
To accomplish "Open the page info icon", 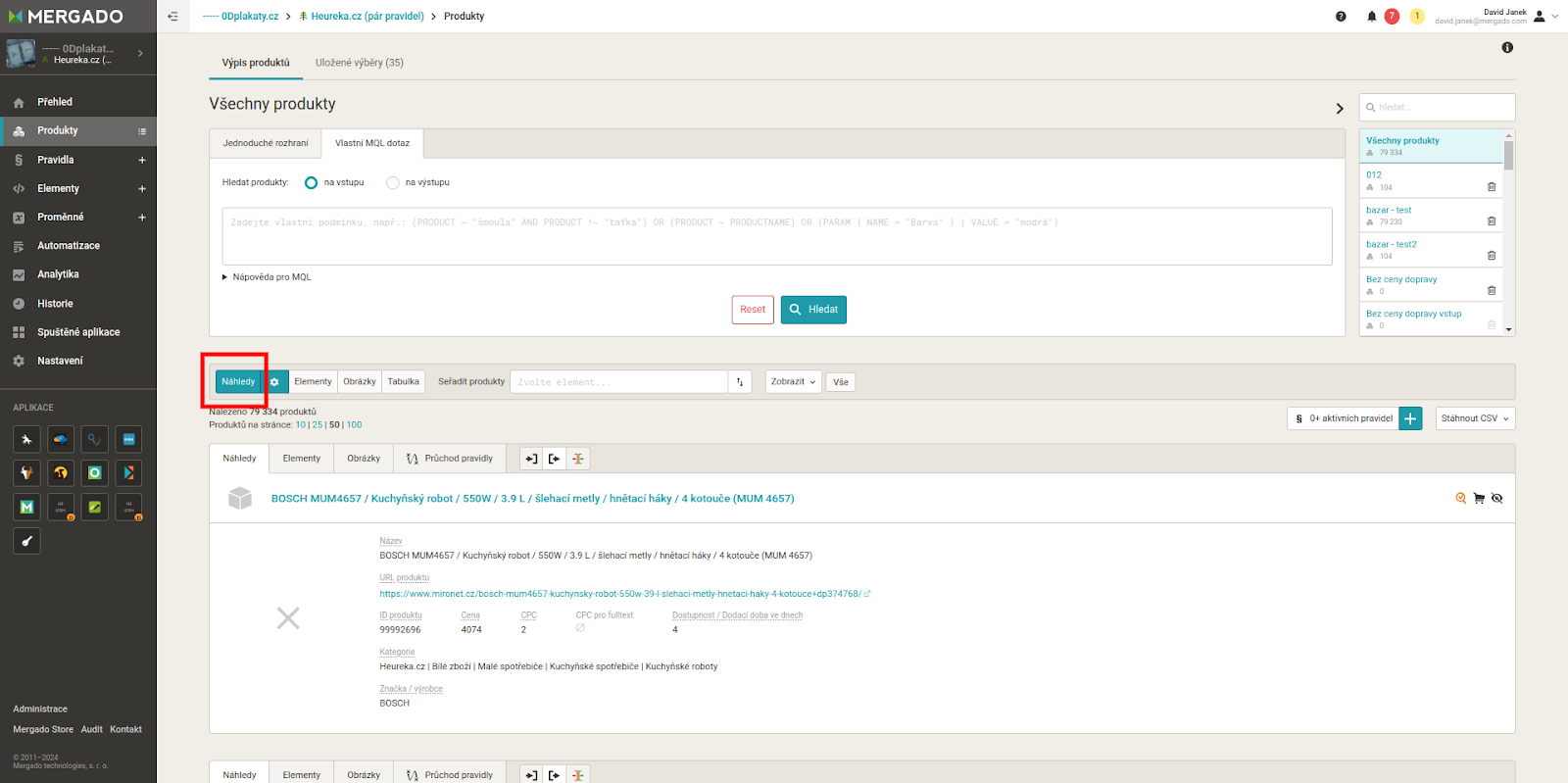I will [x=1507, y=47].
